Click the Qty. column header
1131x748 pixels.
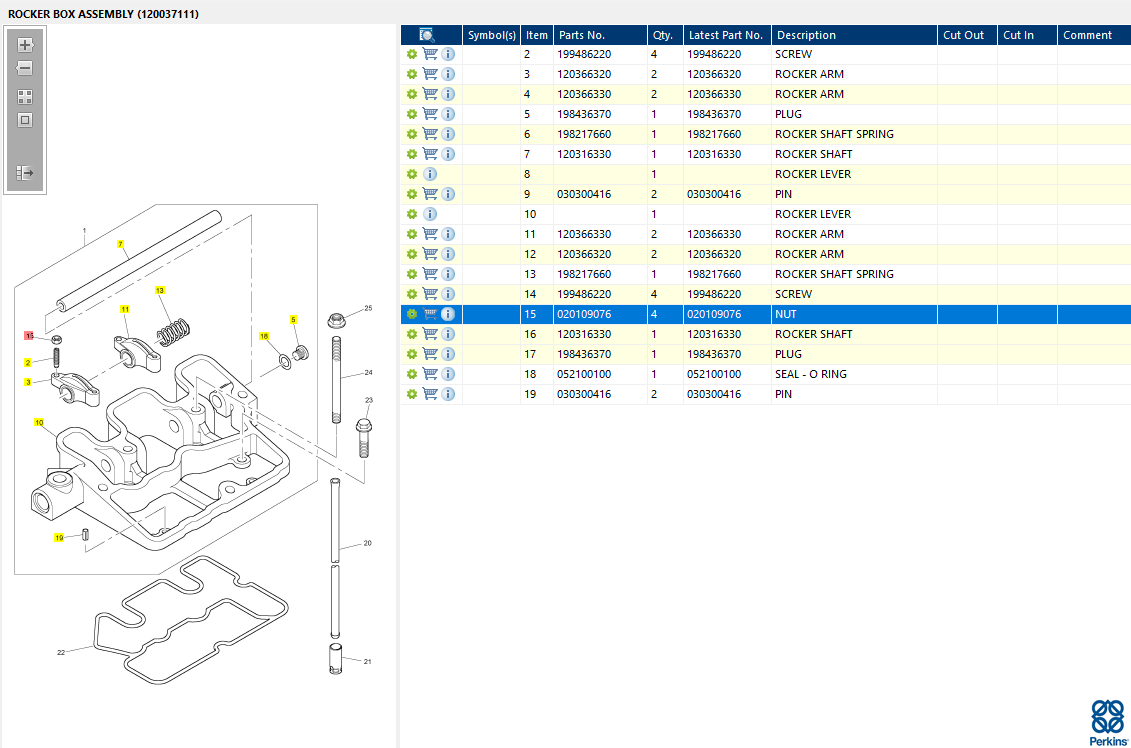click(x=662, y=35)
